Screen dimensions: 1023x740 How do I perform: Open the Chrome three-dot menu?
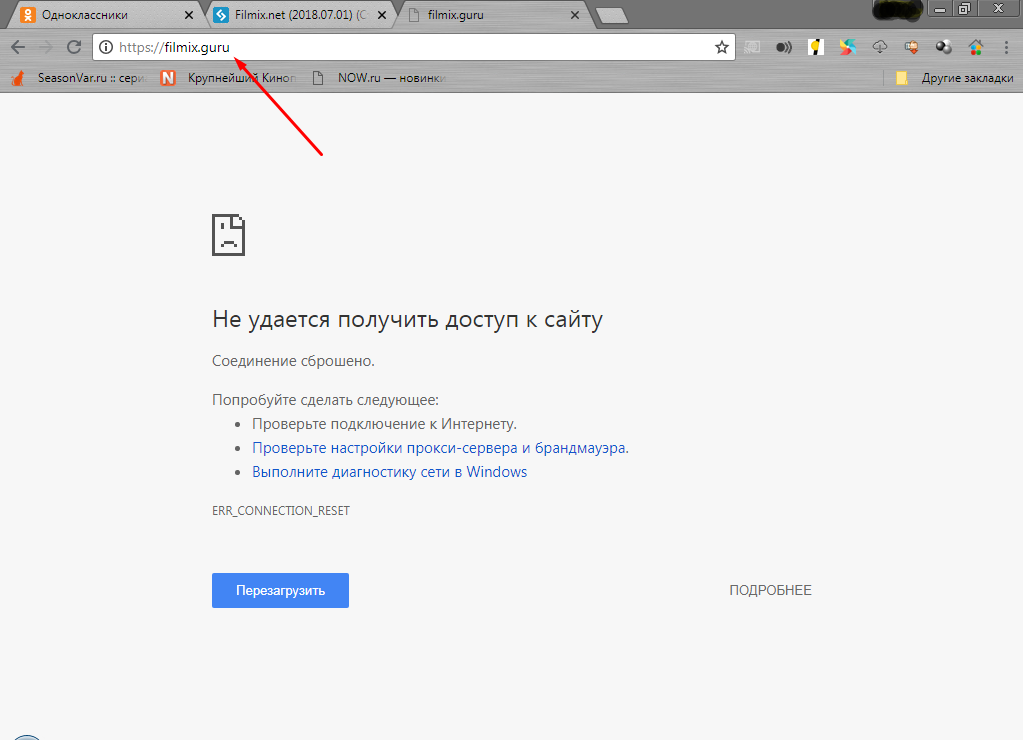[x=1005, y=47]
